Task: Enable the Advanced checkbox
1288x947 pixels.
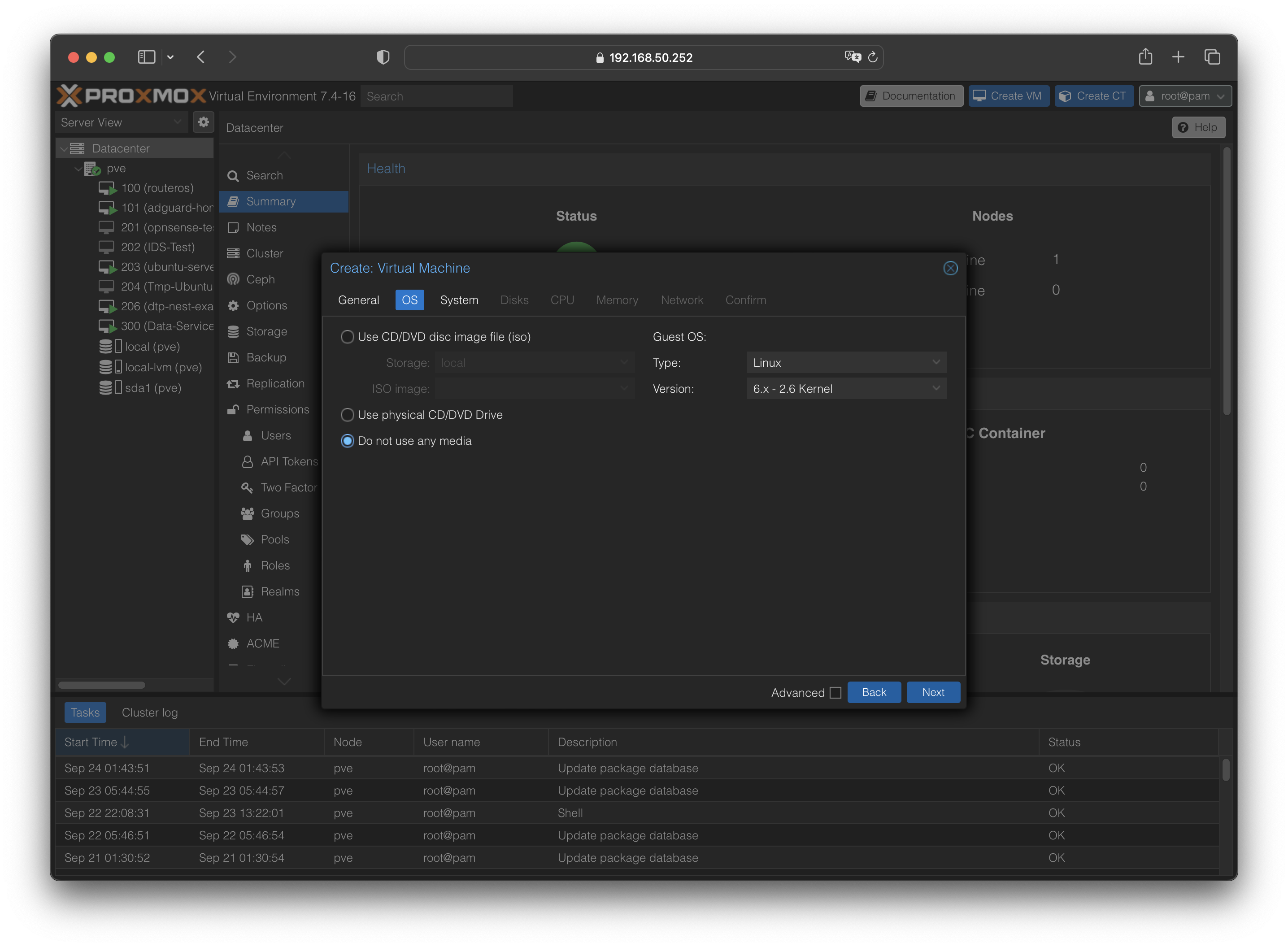Action: [836, 693]
